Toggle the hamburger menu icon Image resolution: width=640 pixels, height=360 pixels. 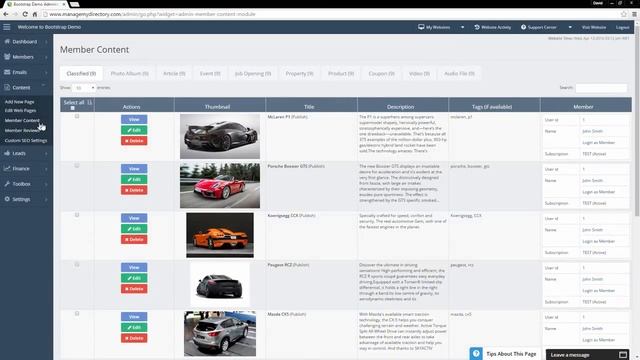[7, 27]
